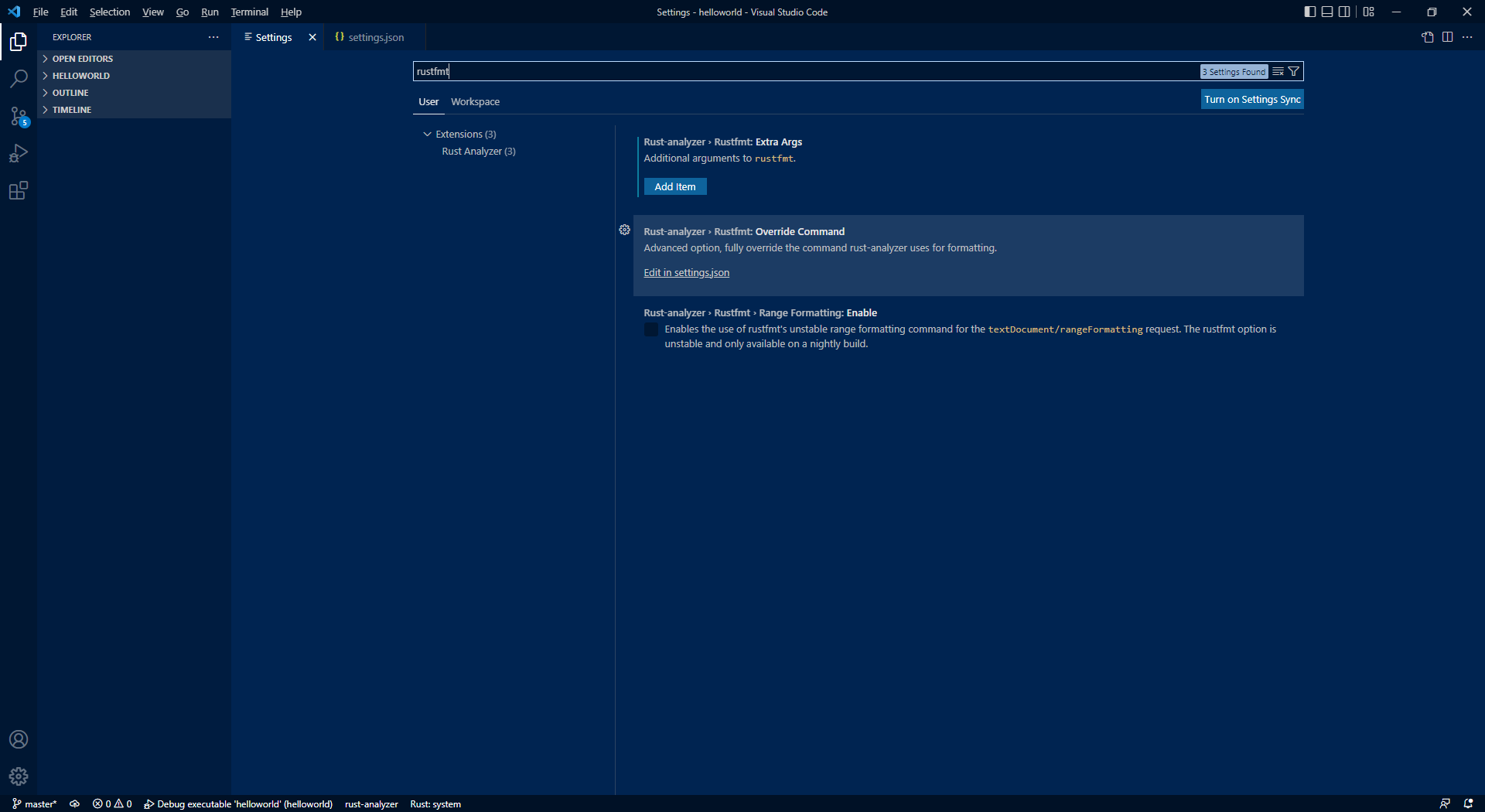Publish or sync changes via cloud icon
The height and width of the screenshot is (812, 1485).
[x=75, y=804]
